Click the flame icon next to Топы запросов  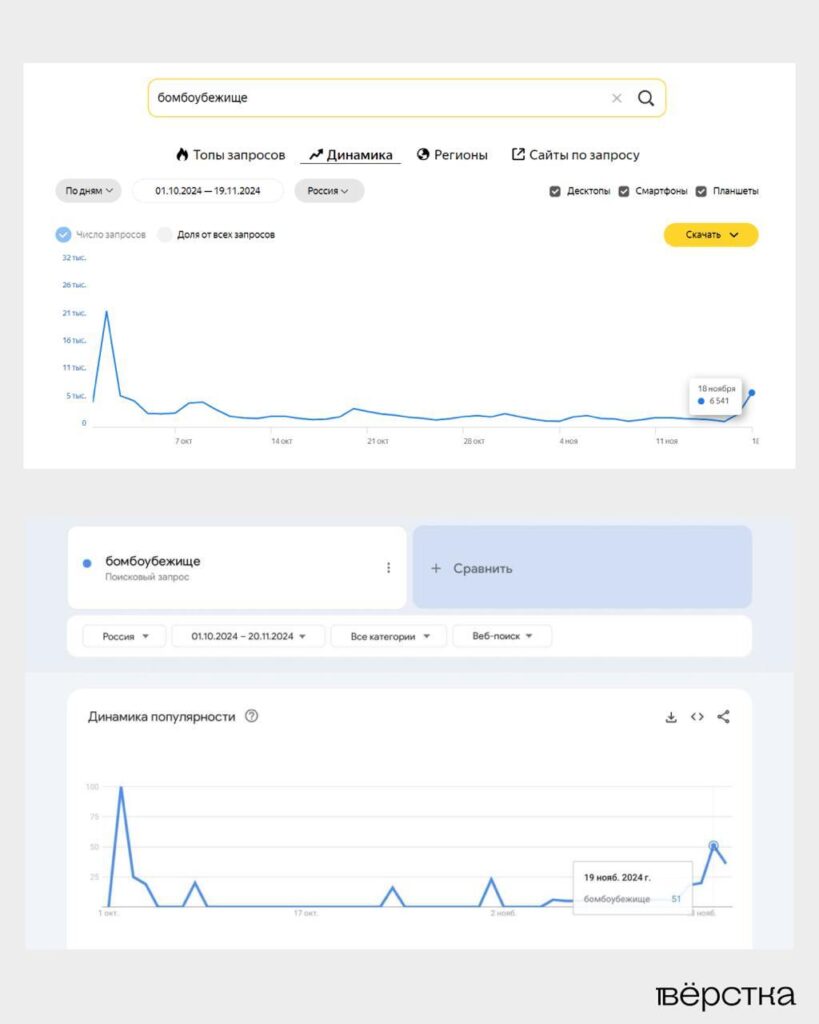(181, 154)
